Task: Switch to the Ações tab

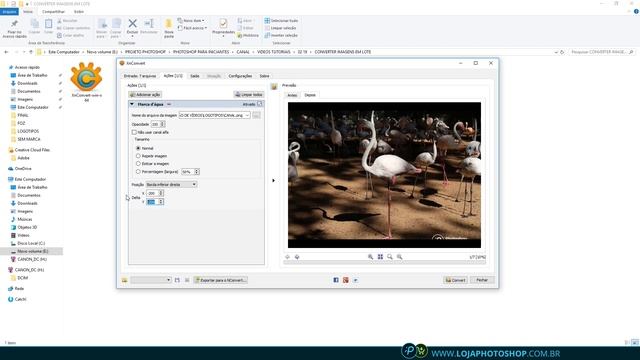Action: [x=173, y=76]
